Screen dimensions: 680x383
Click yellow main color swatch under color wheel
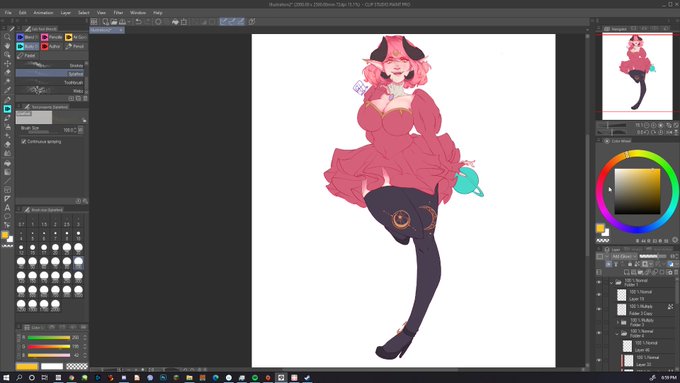coord(600,228)
